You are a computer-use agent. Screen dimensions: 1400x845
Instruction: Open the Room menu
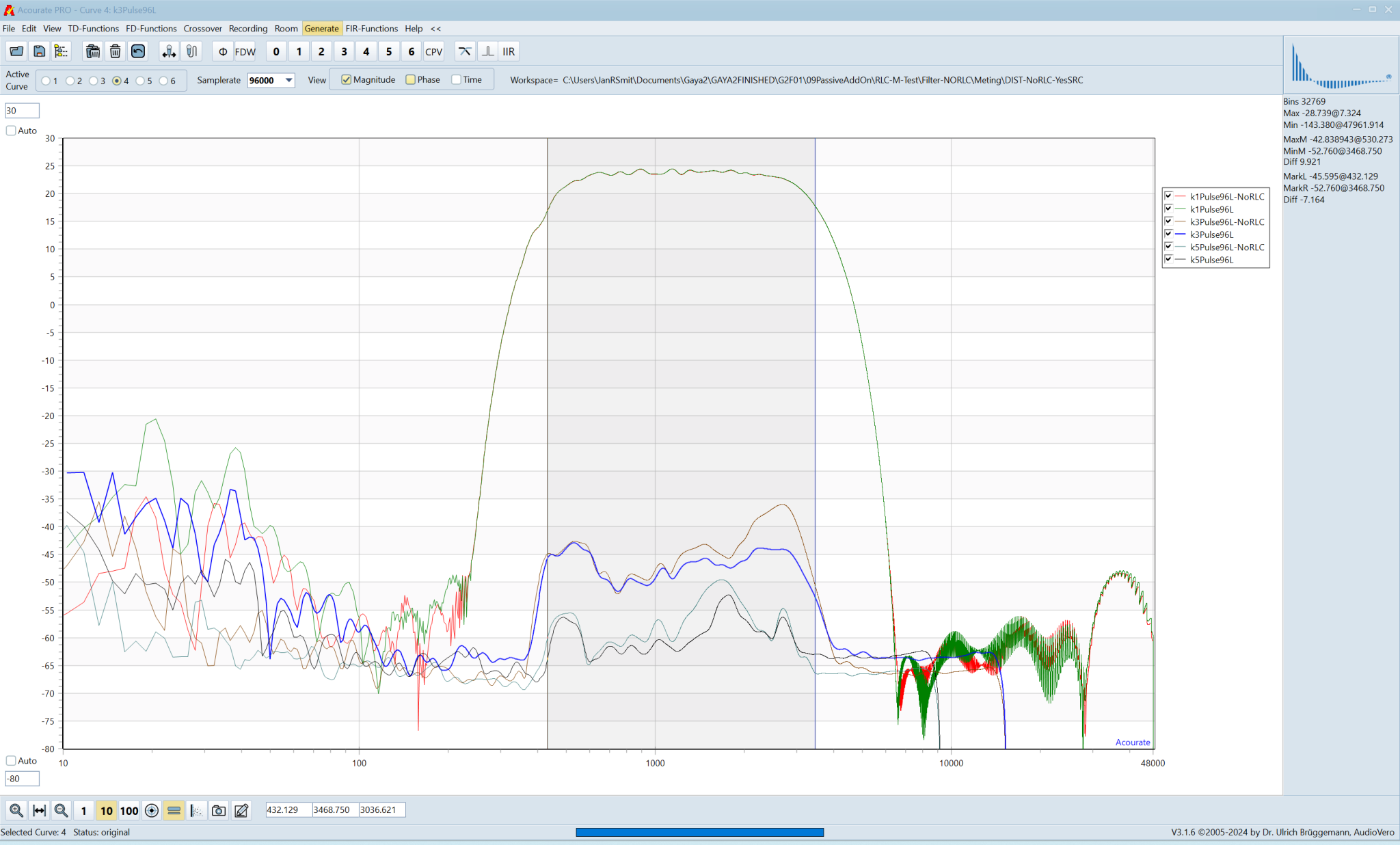286,29
